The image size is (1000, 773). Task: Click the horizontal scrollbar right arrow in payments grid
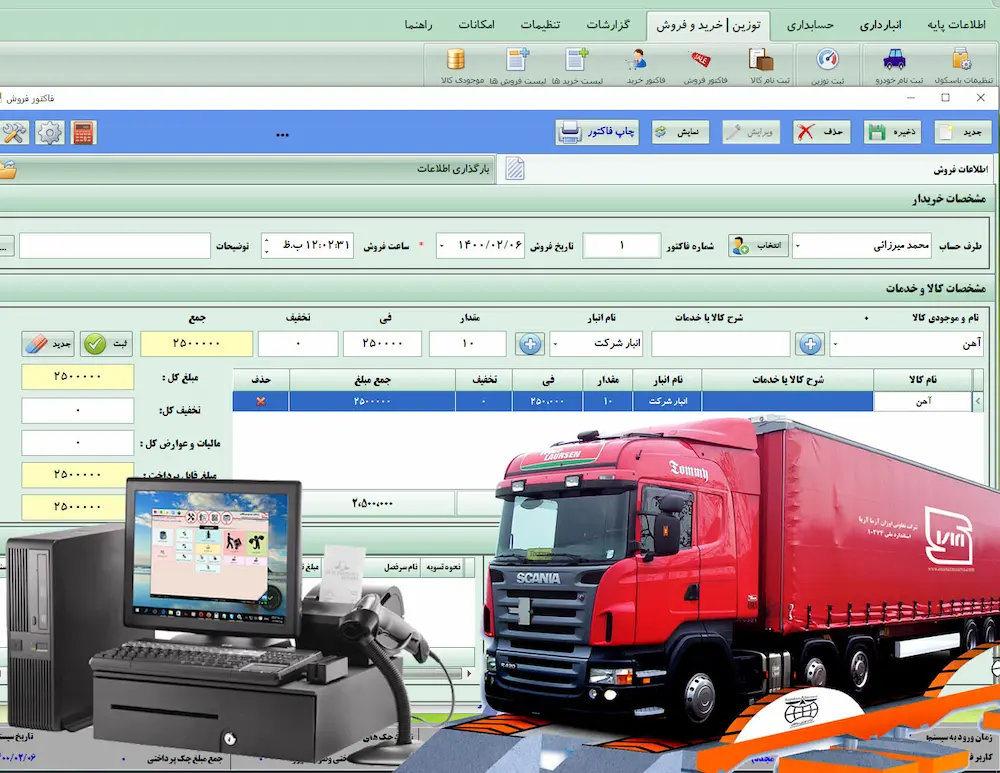coord(469,674)
